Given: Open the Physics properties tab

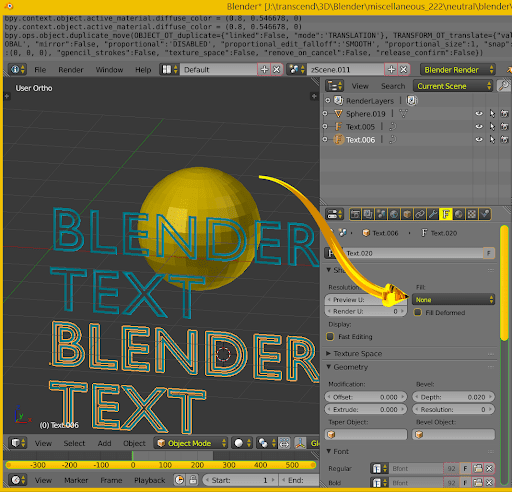Looking at the screenshot, I should (485, 214).
